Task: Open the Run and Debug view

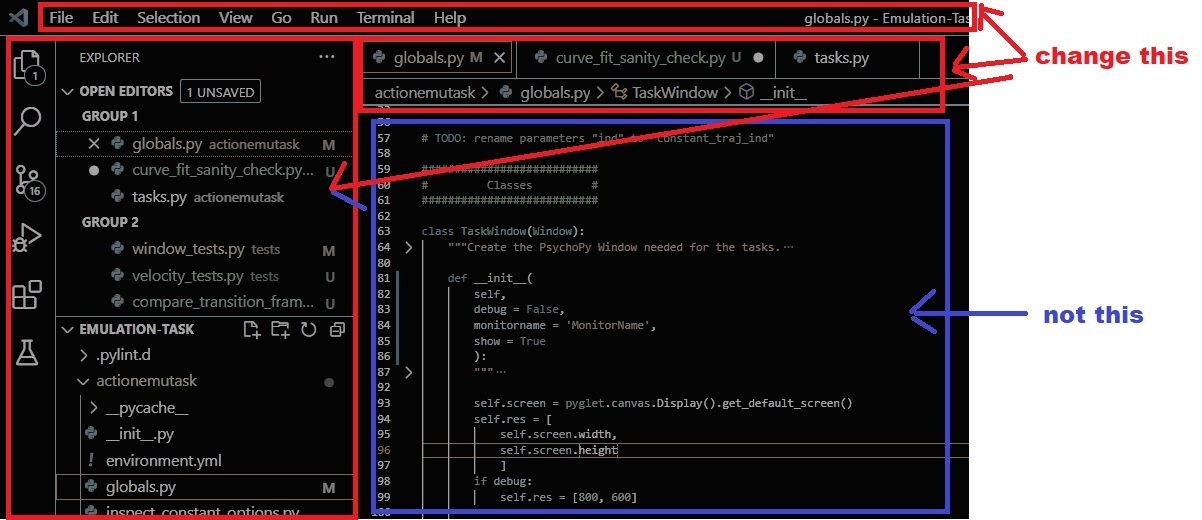Action: [27, 238]
